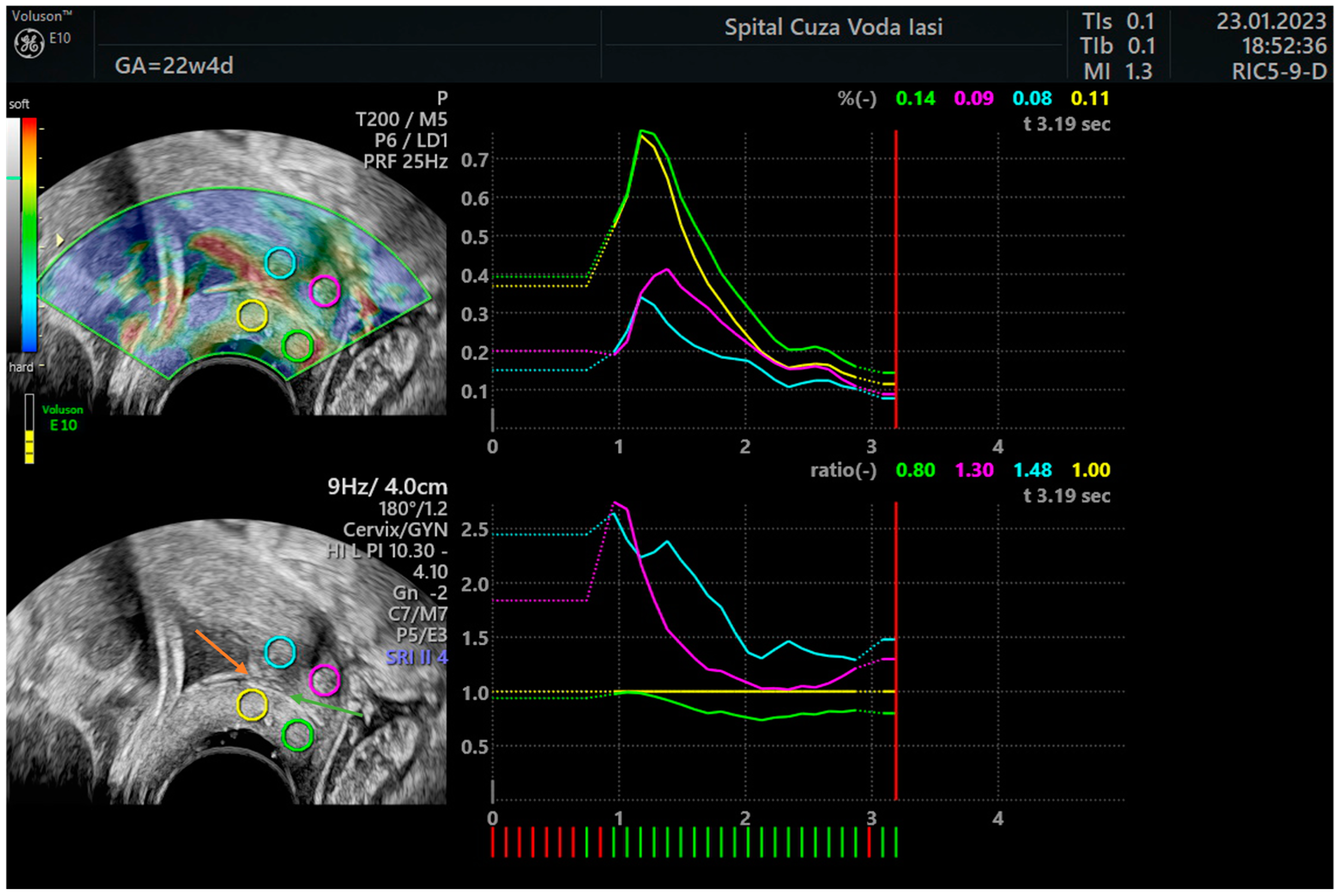Click green strain value 0.14
This screenshot has width=1338, height=896.
915,99
